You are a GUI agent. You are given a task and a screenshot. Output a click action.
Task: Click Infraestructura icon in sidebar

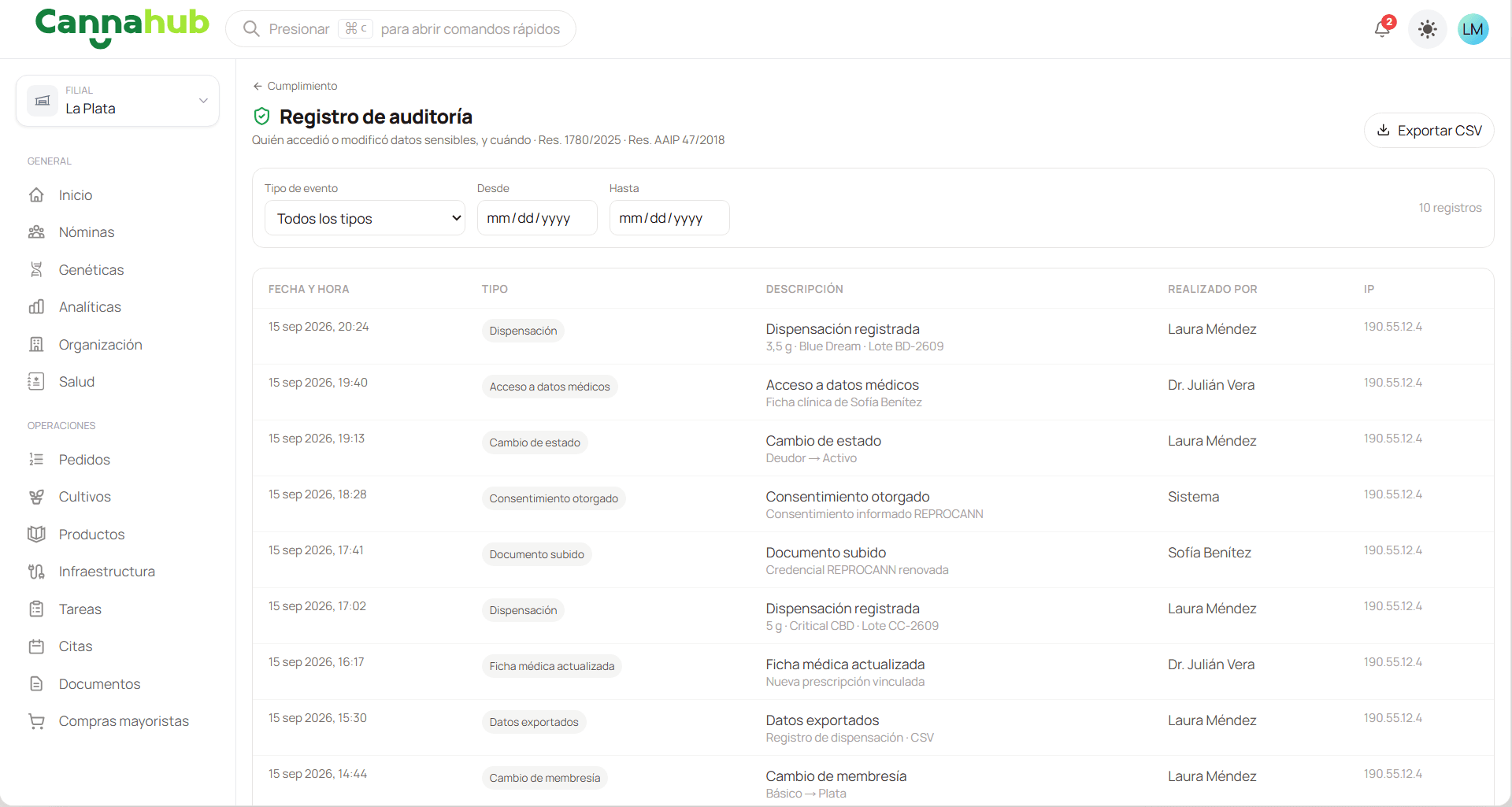36,572
